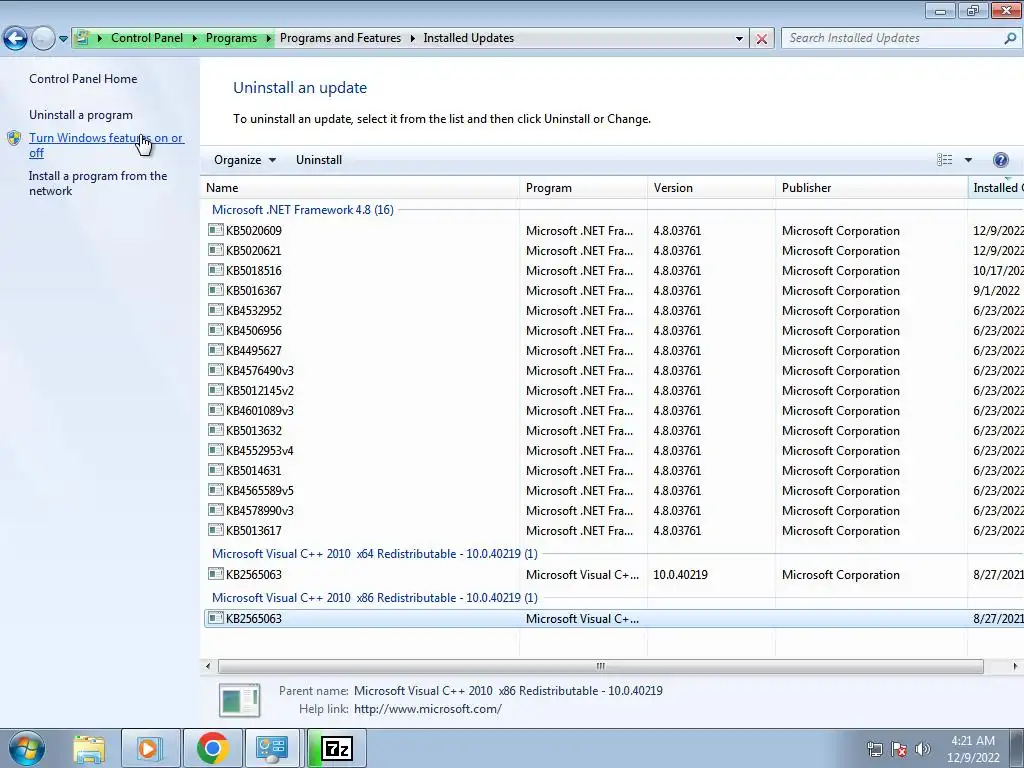Select Control Panel breadcrumb in address bar
This screenshot has height=768, width=1024.
point(147,38)
